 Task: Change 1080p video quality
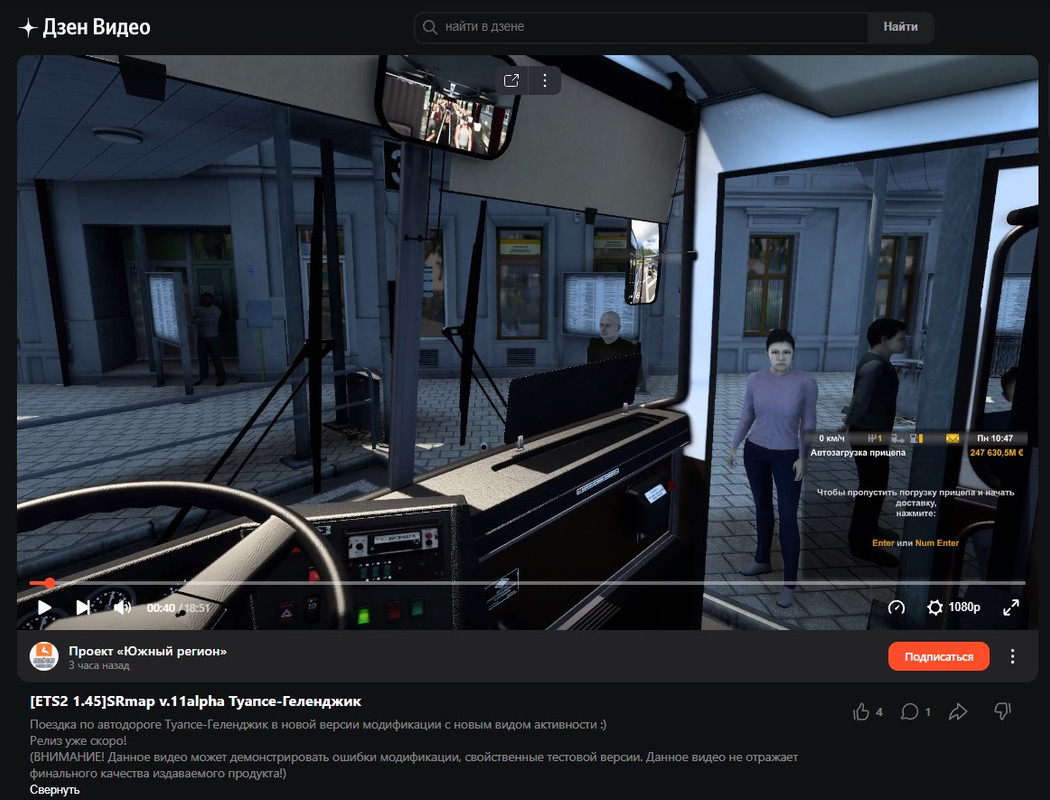(x=964, y=607)
